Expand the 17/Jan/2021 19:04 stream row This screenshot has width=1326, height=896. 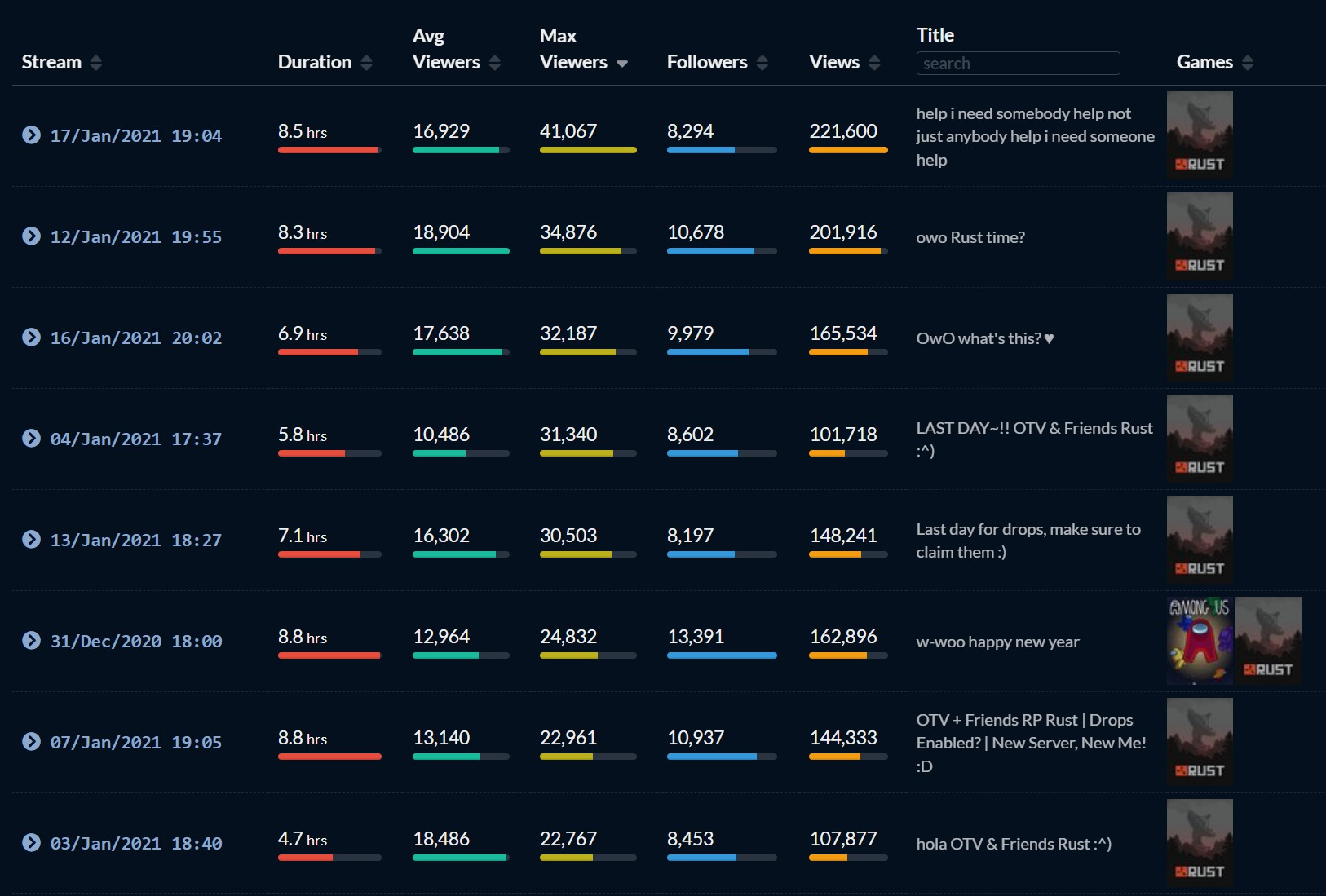click(31, 135)
